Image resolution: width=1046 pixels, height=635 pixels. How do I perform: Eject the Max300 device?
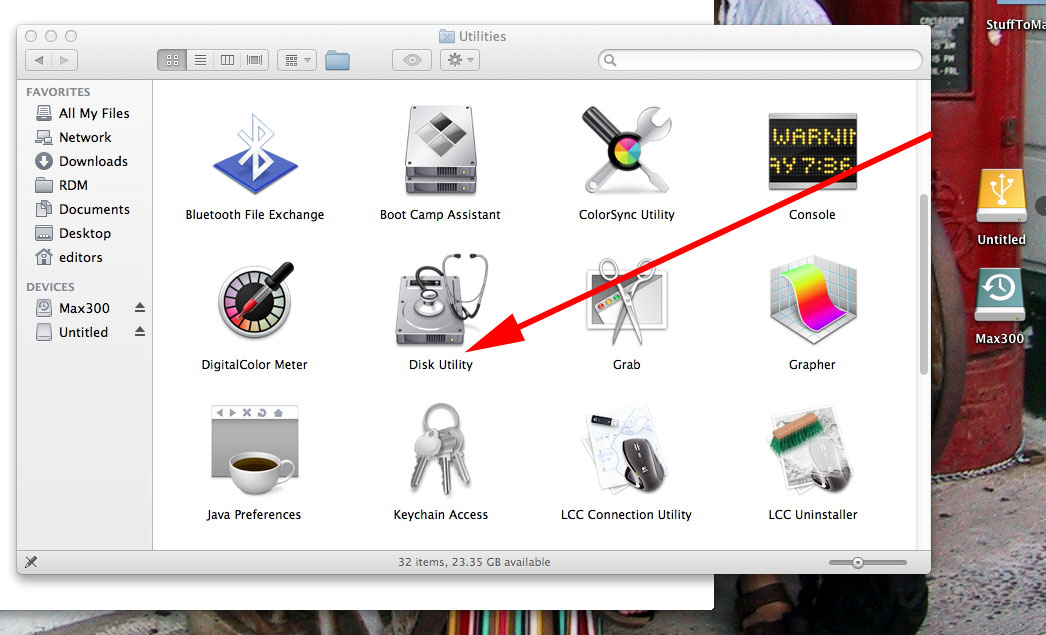pyautogui.click(x=139, y=307)
